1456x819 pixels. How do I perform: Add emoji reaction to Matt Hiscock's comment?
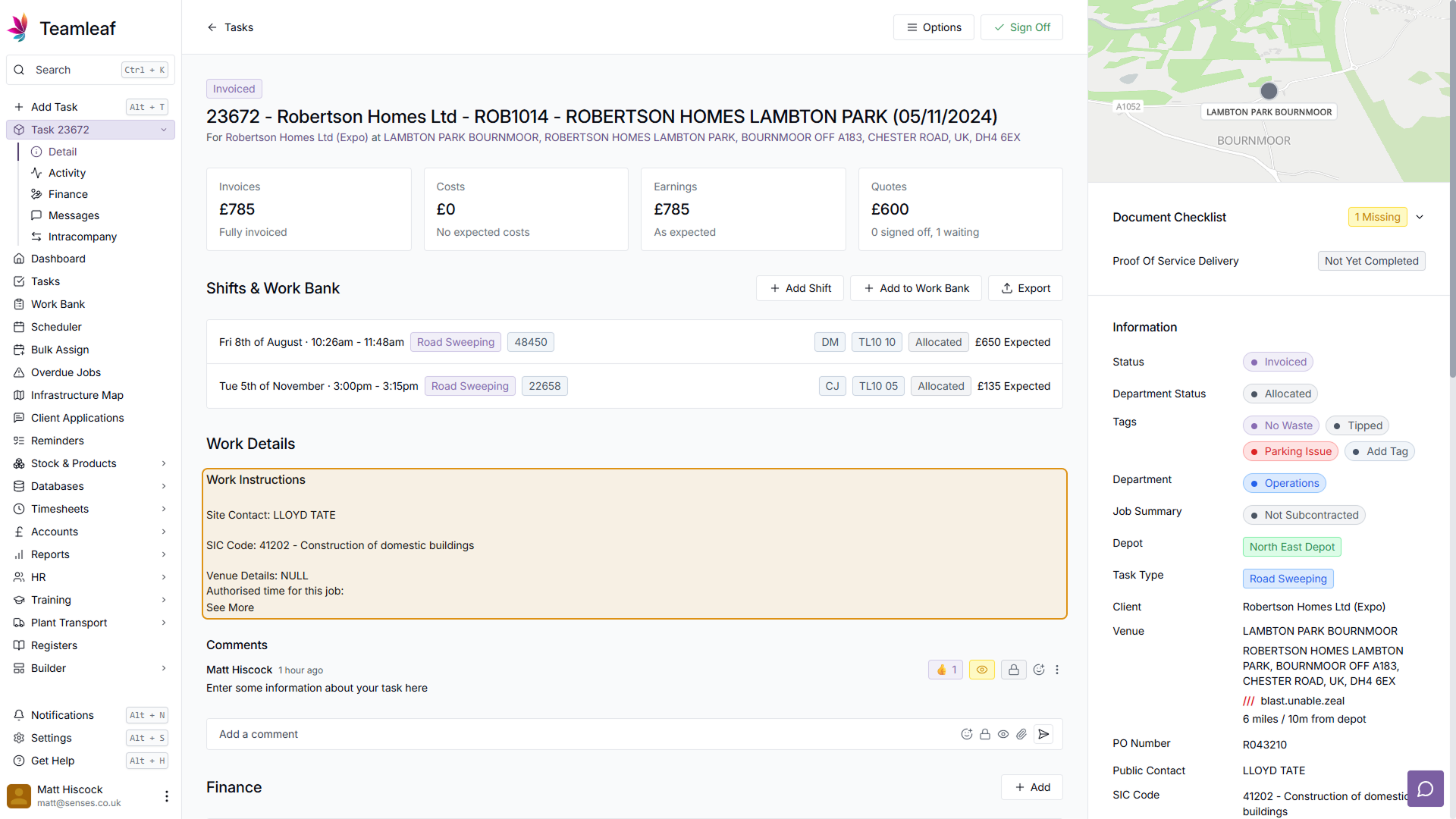click(1039, 670)
